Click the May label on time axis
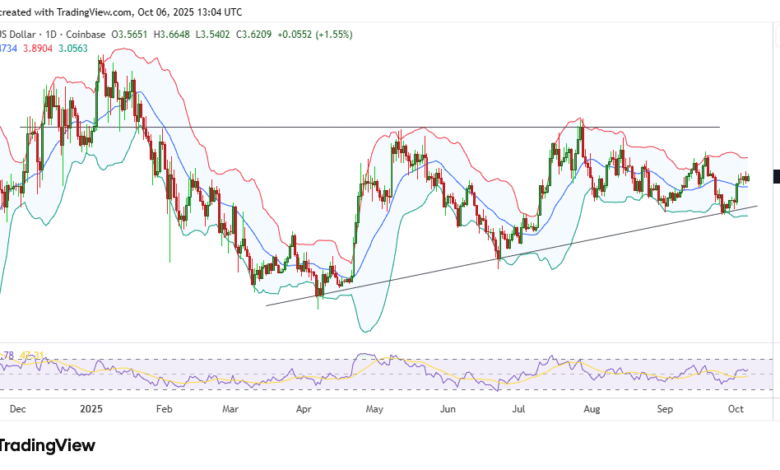This screenshot has height=470, width=780. coord(375,409)
